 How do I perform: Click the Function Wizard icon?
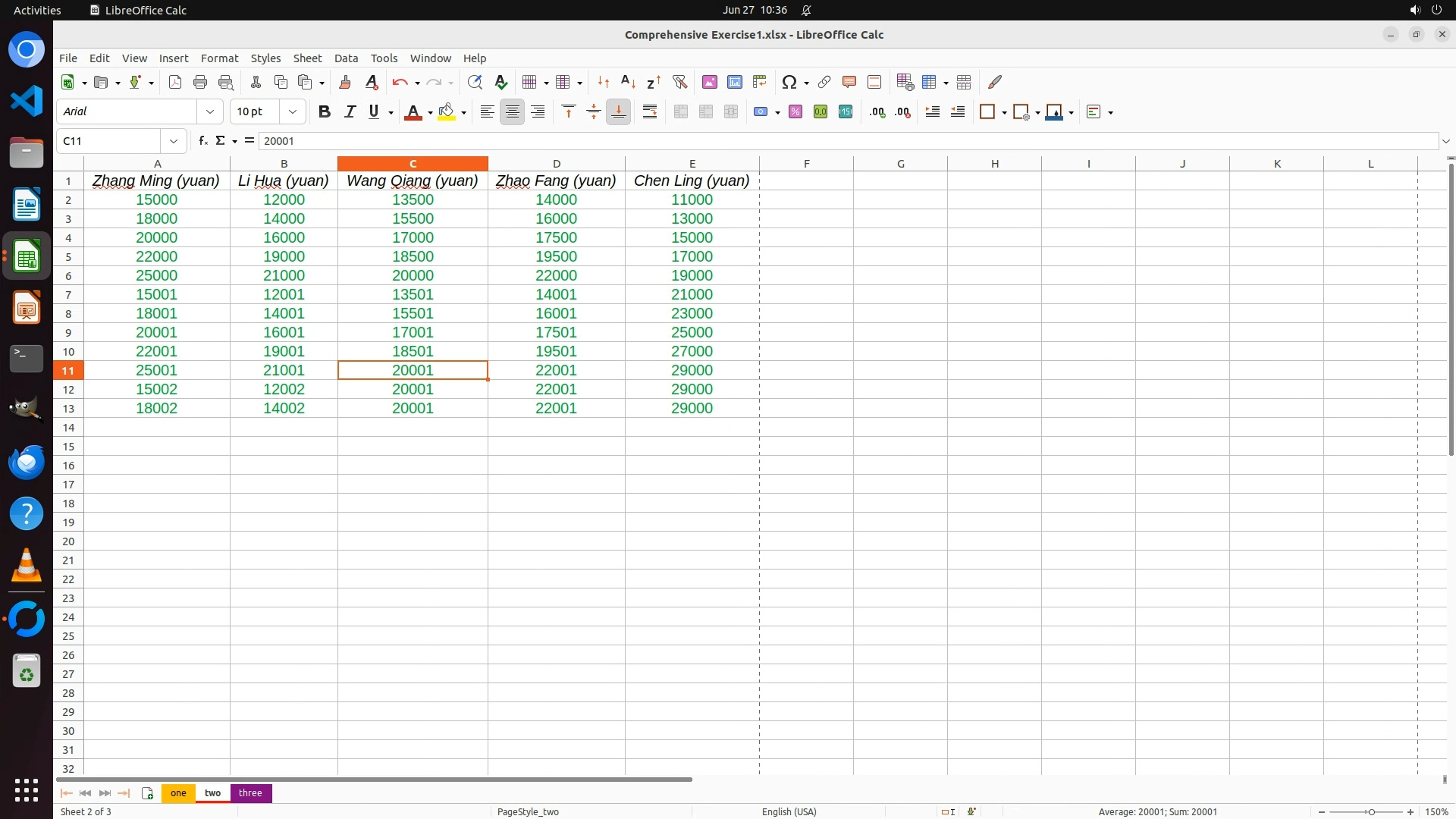[x=202, y=140]
